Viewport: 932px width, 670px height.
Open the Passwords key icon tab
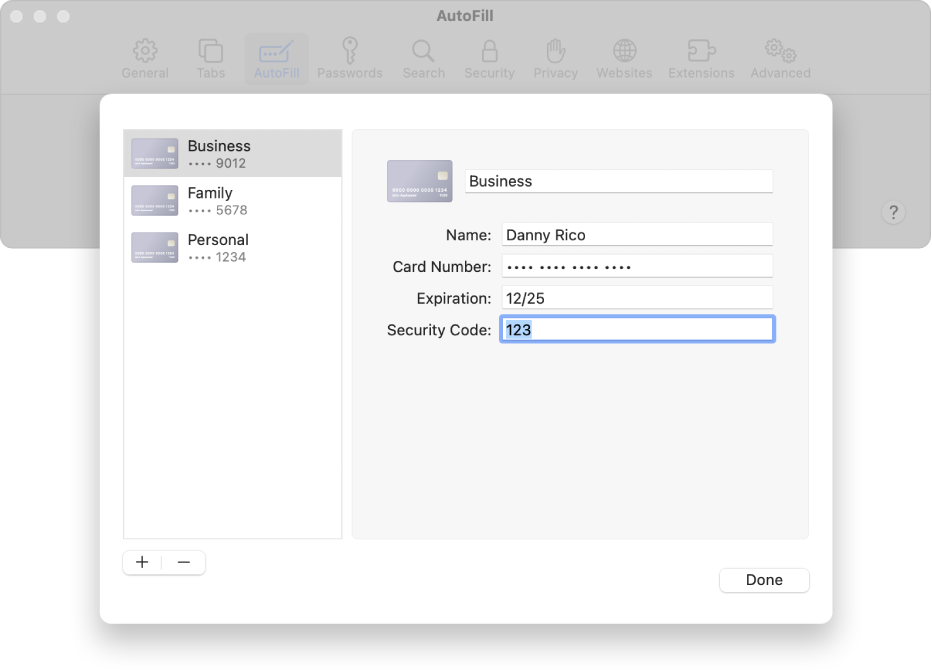(350, 59)
